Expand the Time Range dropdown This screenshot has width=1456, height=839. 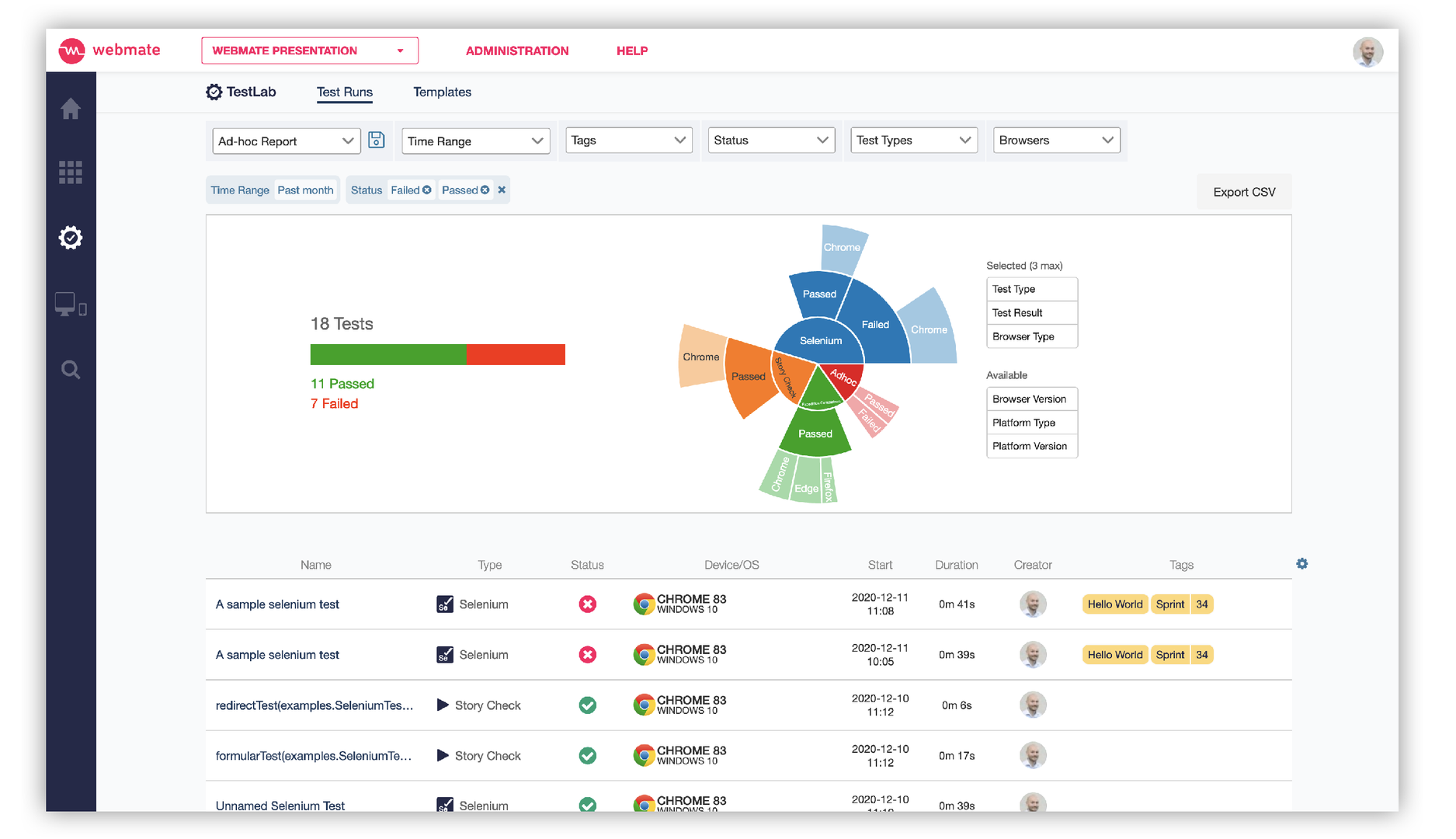coord(476,141)
